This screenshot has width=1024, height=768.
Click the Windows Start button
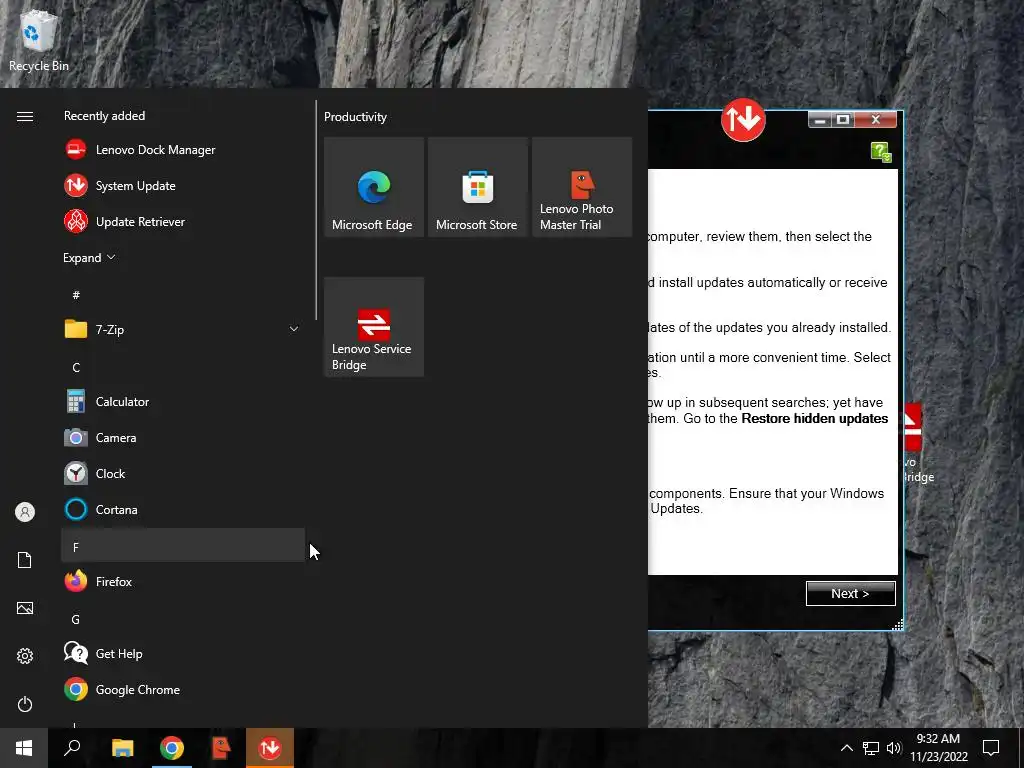pos(24,748)
